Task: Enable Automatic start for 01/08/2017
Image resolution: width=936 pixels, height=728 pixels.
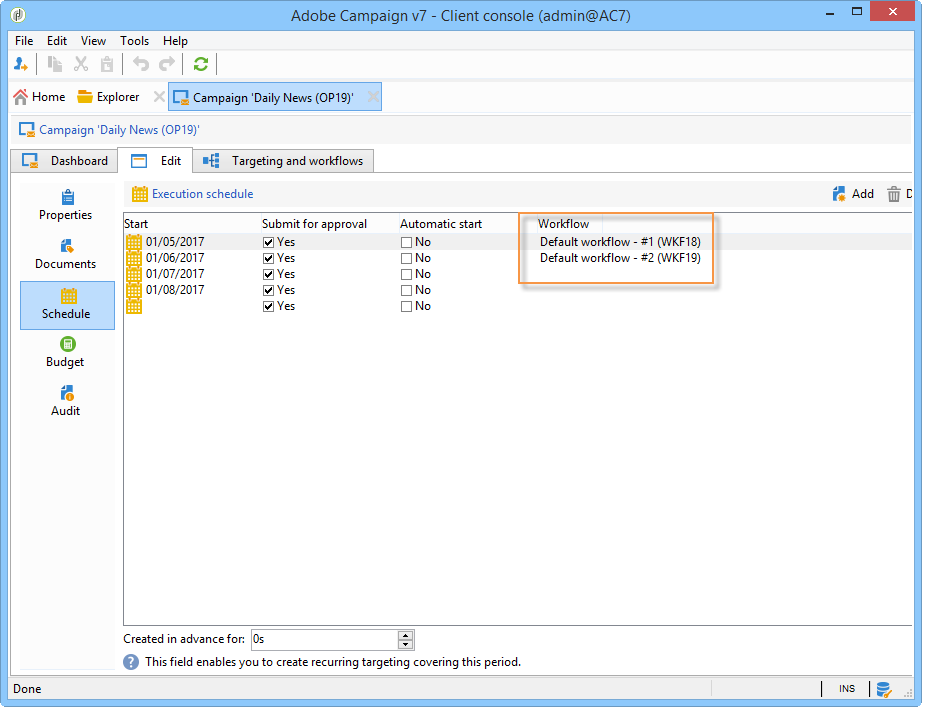Action: (407, 291)
